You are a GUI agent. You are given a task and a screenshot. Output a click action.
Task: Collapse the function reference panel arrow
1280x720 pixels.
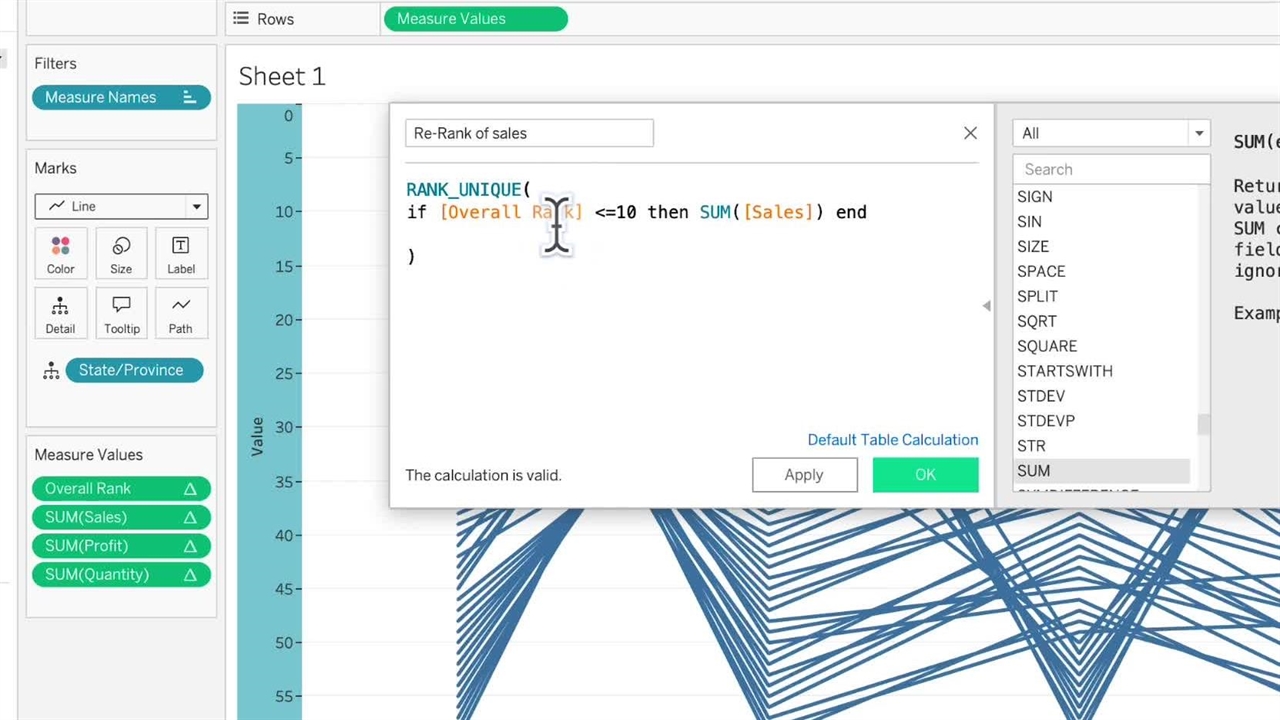(987, 306)
